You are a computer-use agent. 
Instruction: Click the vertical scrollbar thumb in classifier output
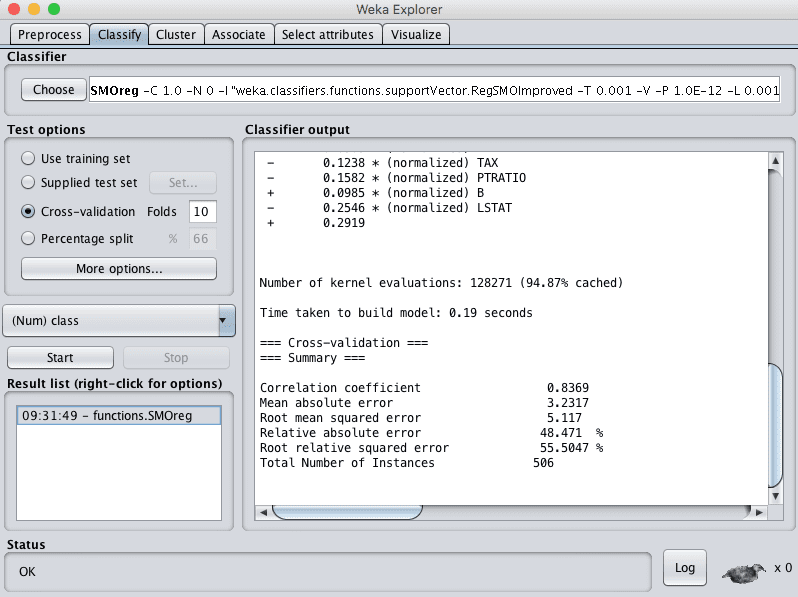775,425
